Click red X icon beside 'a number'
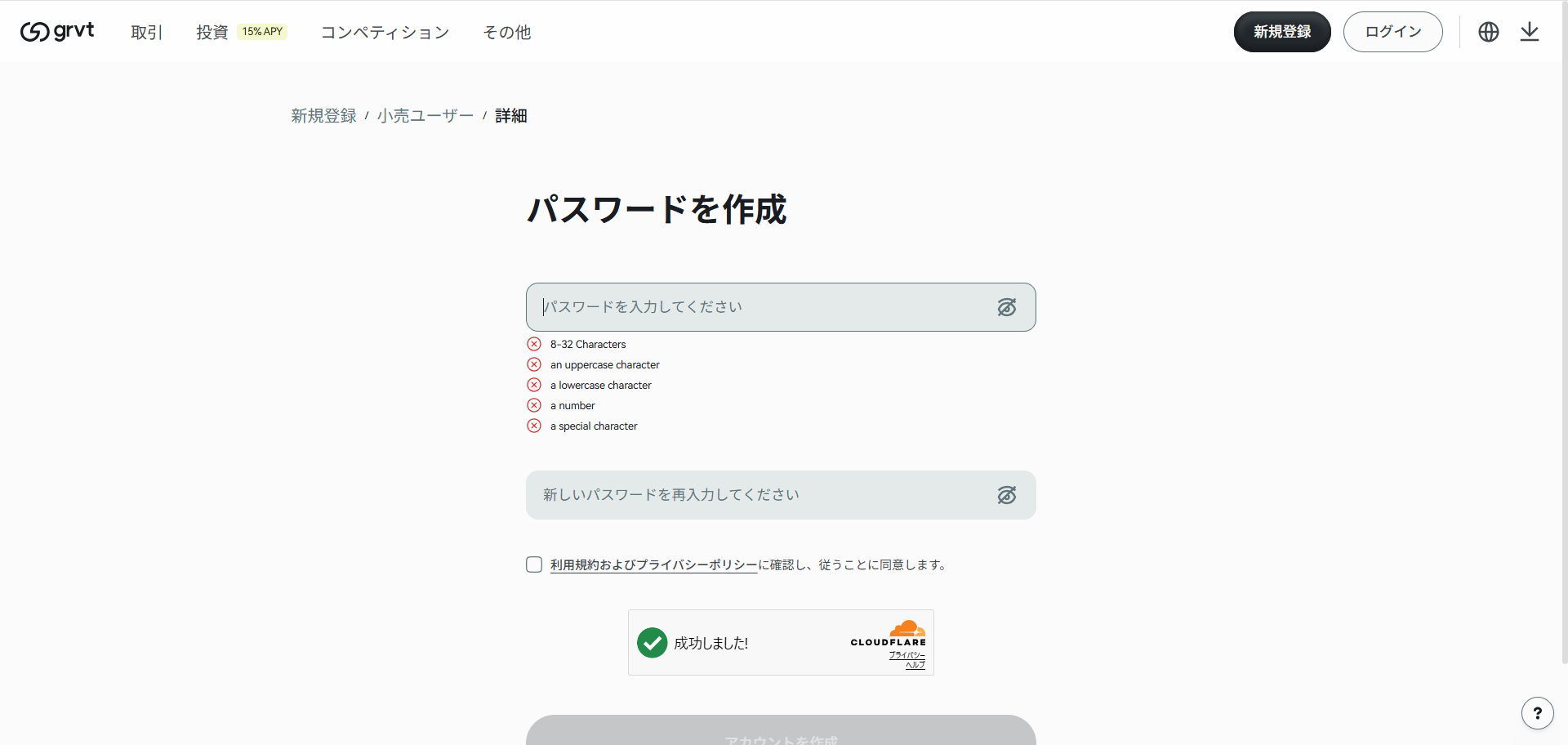The width and height of the screenshot is (1568, 745). [x=535, y=405]
